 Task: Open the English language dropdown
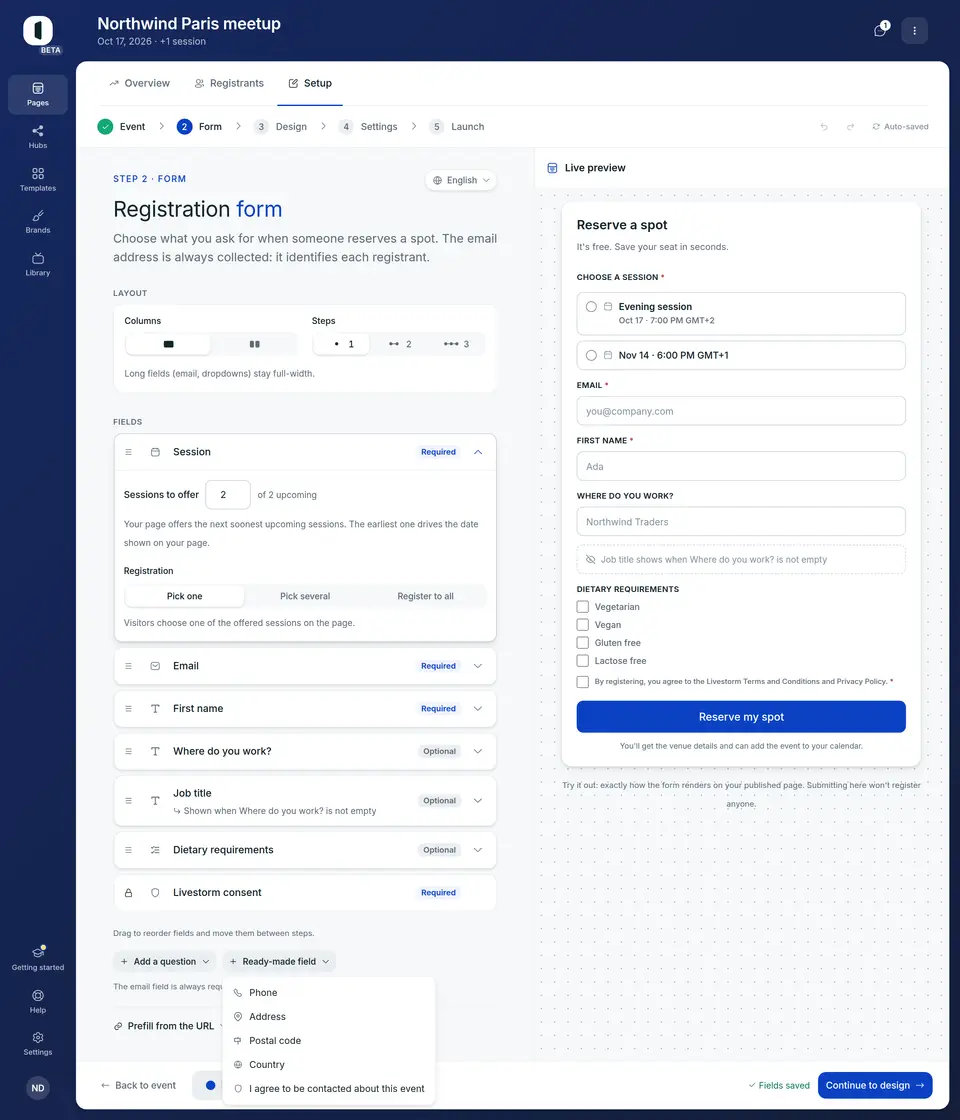coord(461,180)
